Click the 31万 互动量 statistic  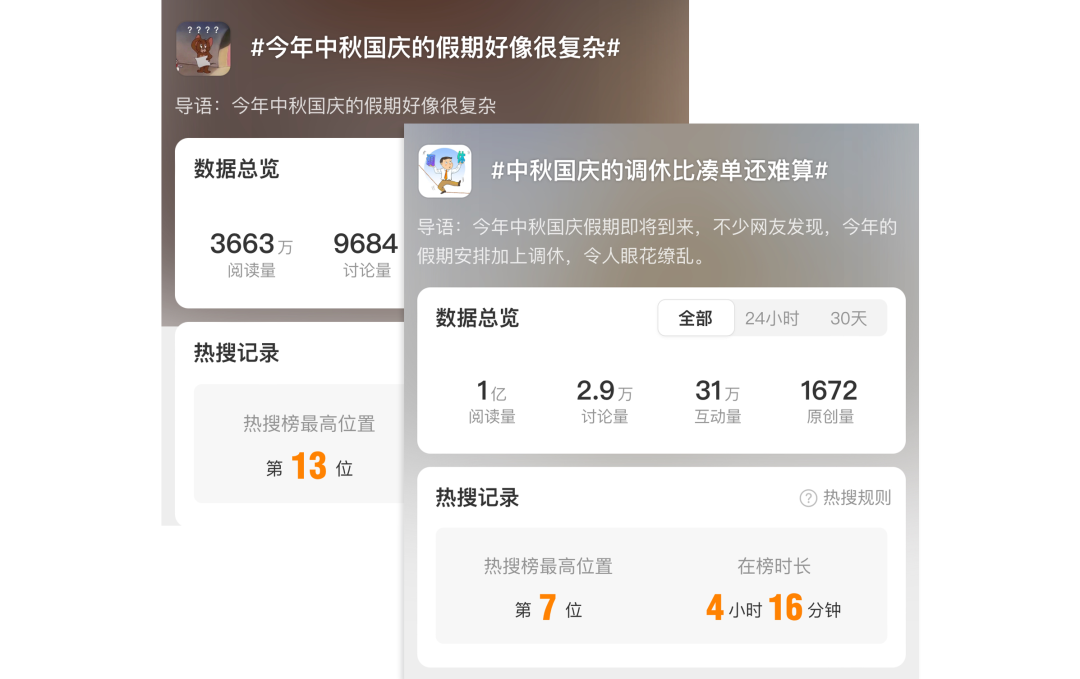[x=718, y=401]
